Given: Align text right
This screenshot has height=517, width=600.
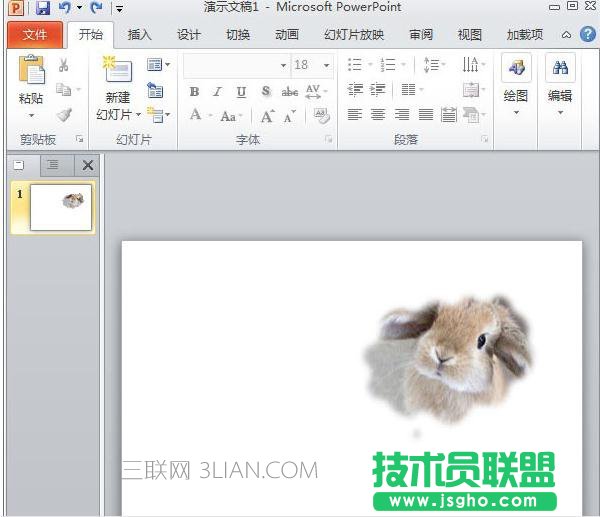Looking at the screenshot, I should (402, 114).
